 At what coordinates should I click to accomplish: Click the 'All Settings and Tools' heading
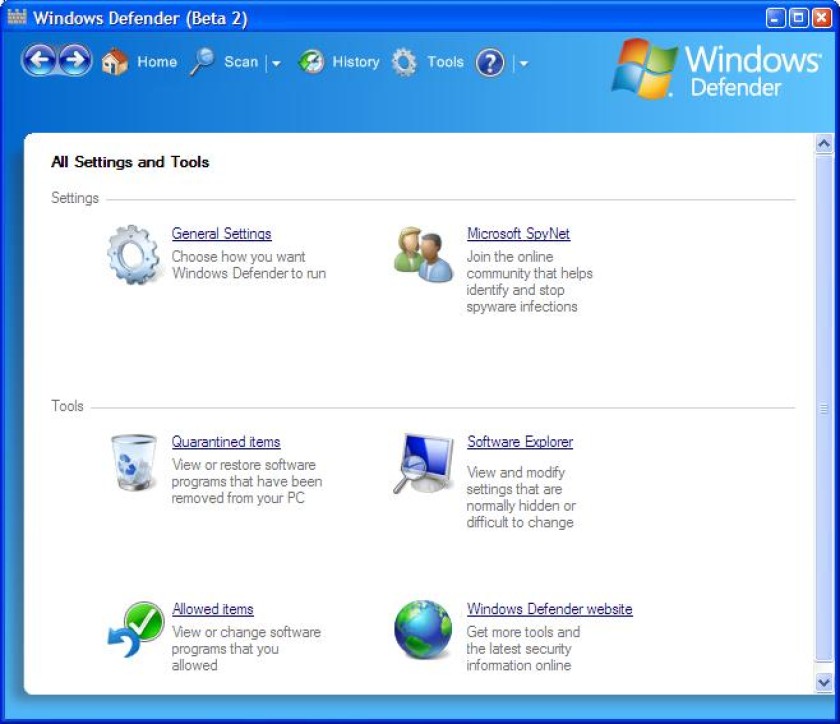[x=130, y=162]
